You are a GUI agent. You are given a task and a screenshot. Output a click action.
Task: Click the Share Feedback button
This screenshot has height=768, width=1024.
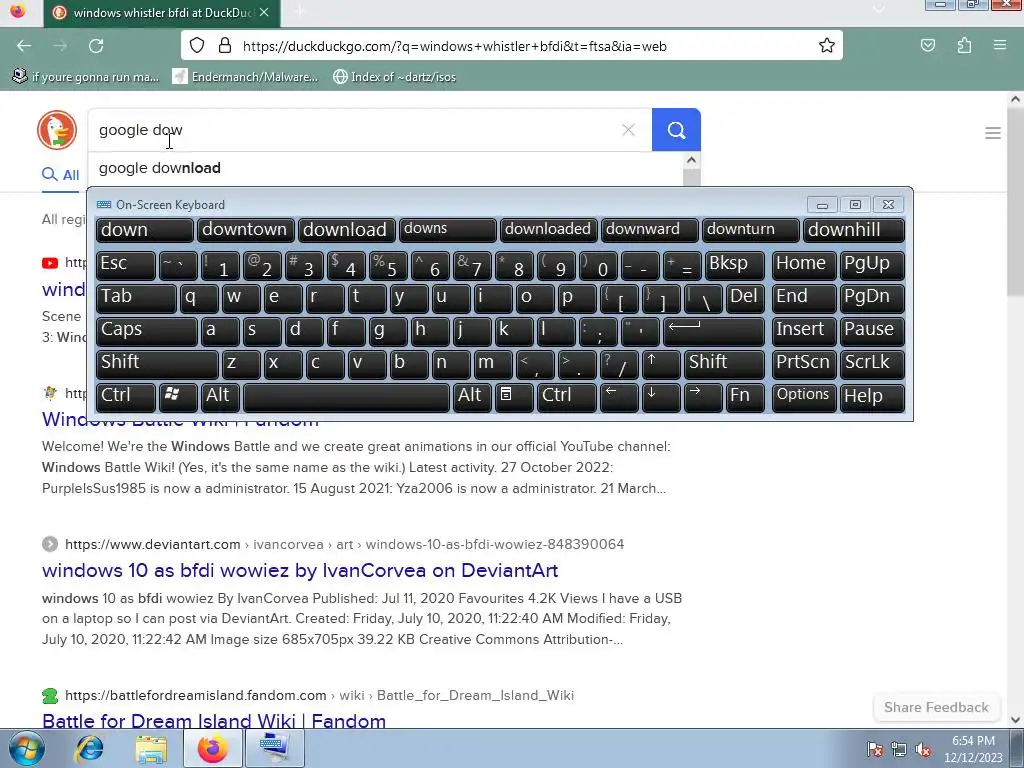click(x=936, y=707)
